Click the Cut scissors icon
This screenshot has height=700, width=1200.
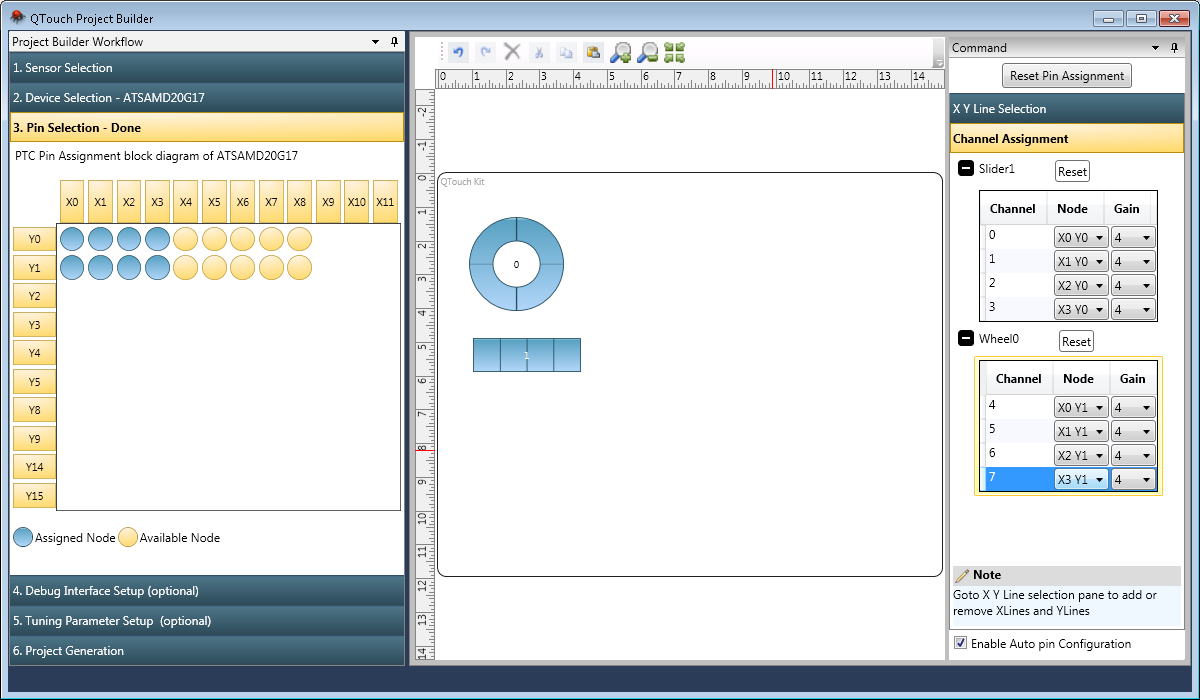click(x=539, y=52)
